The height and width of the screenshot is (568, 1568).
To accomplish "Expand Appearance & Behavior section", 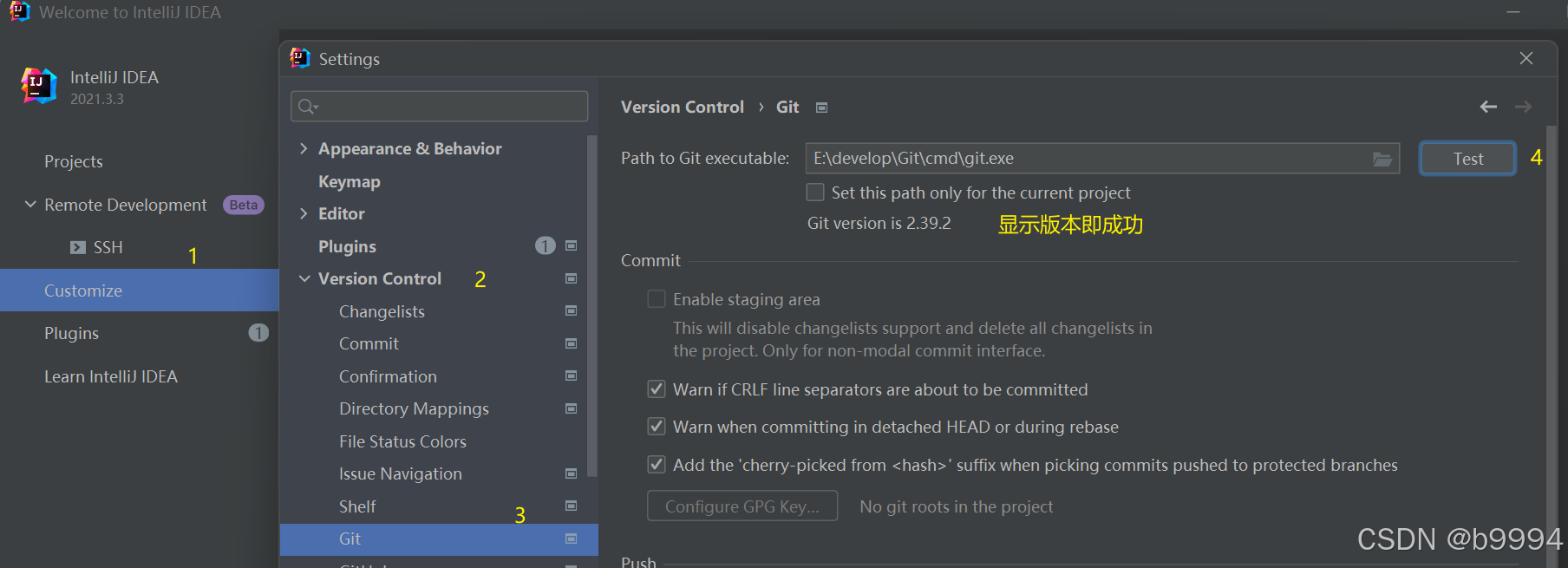I will click(304, 148).
